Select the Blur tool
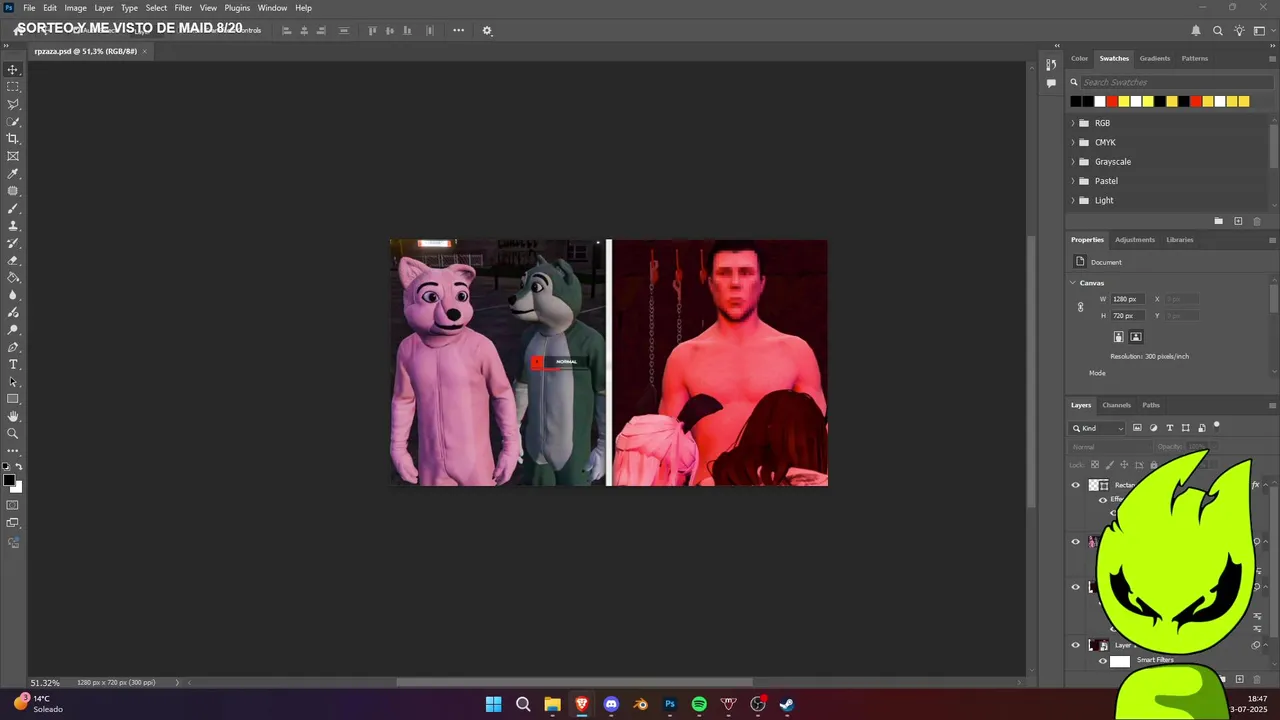 [13, 295]
